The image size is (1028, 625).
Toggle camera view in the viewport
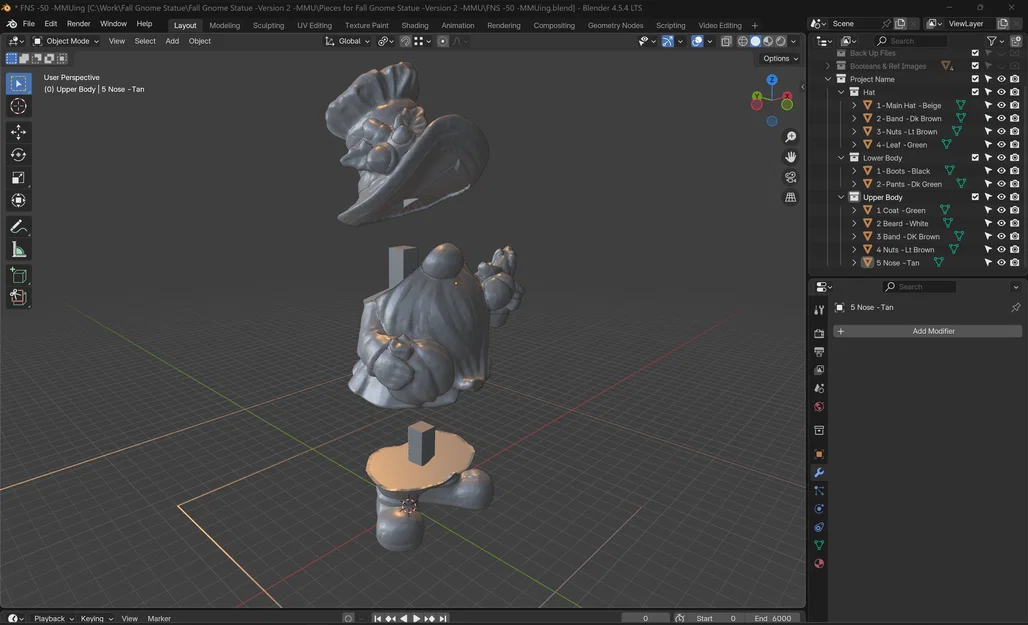pyautogui.click(x=790, y=177)
